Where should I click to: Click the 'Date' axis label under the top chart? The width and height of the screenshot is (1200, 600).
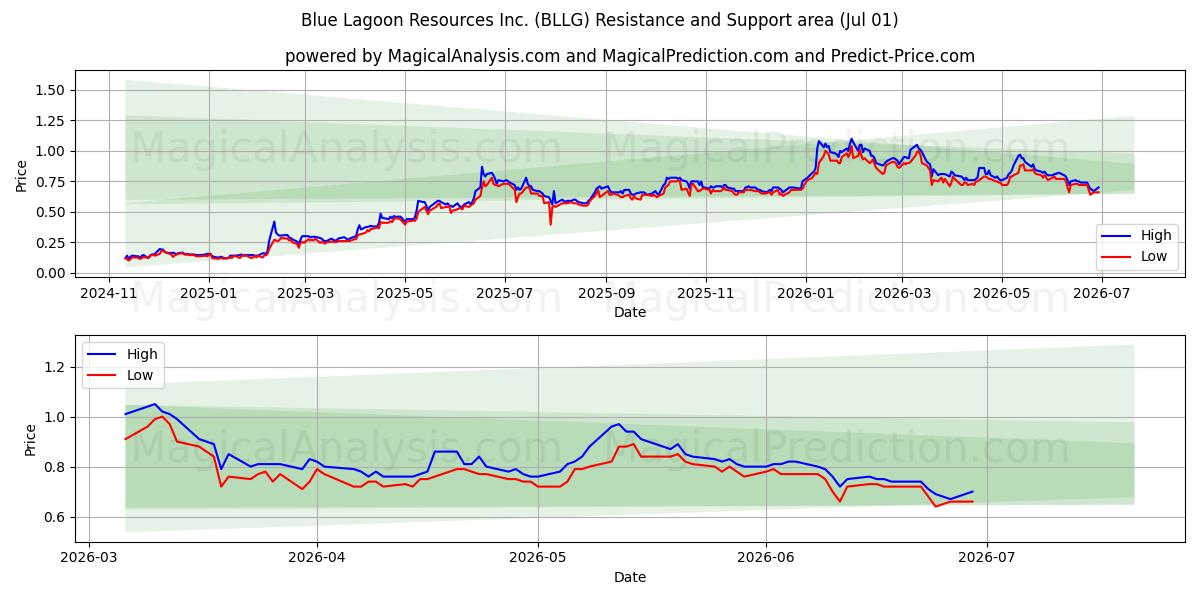point(630,312)
